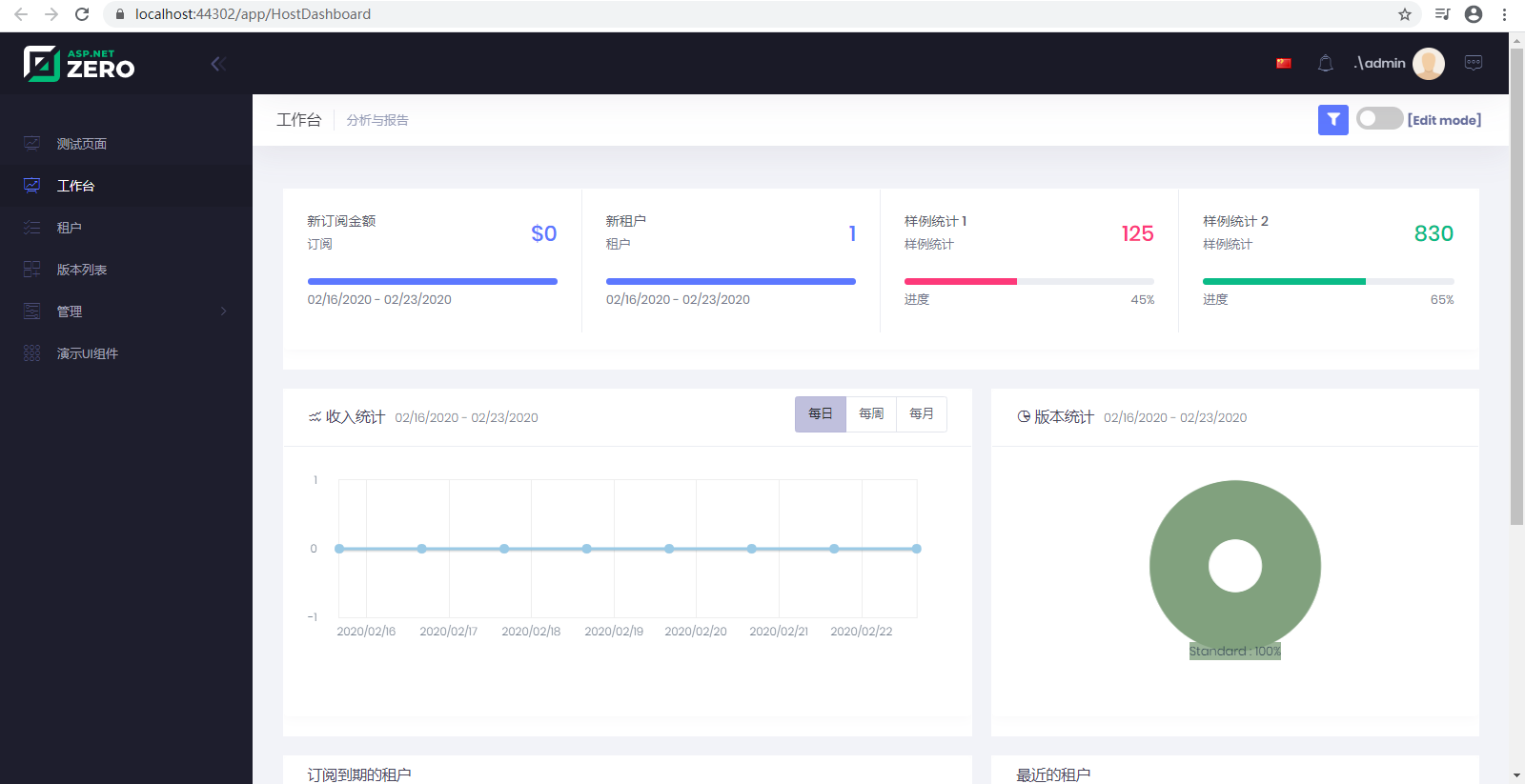Viewport: 1525px width, 784px height.
Task: Click the ASP.NET Zero logo
Action: pyautogui.click(x=79, y=64)
